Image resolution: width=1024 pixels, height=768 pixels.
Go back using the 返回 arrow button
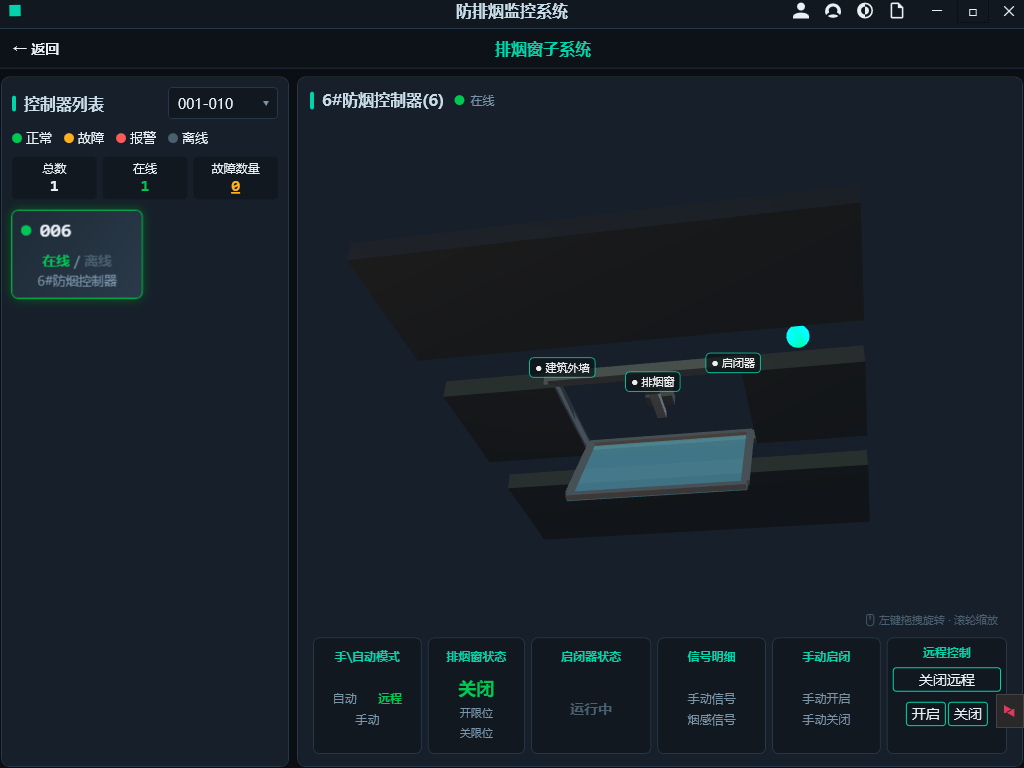36,49
